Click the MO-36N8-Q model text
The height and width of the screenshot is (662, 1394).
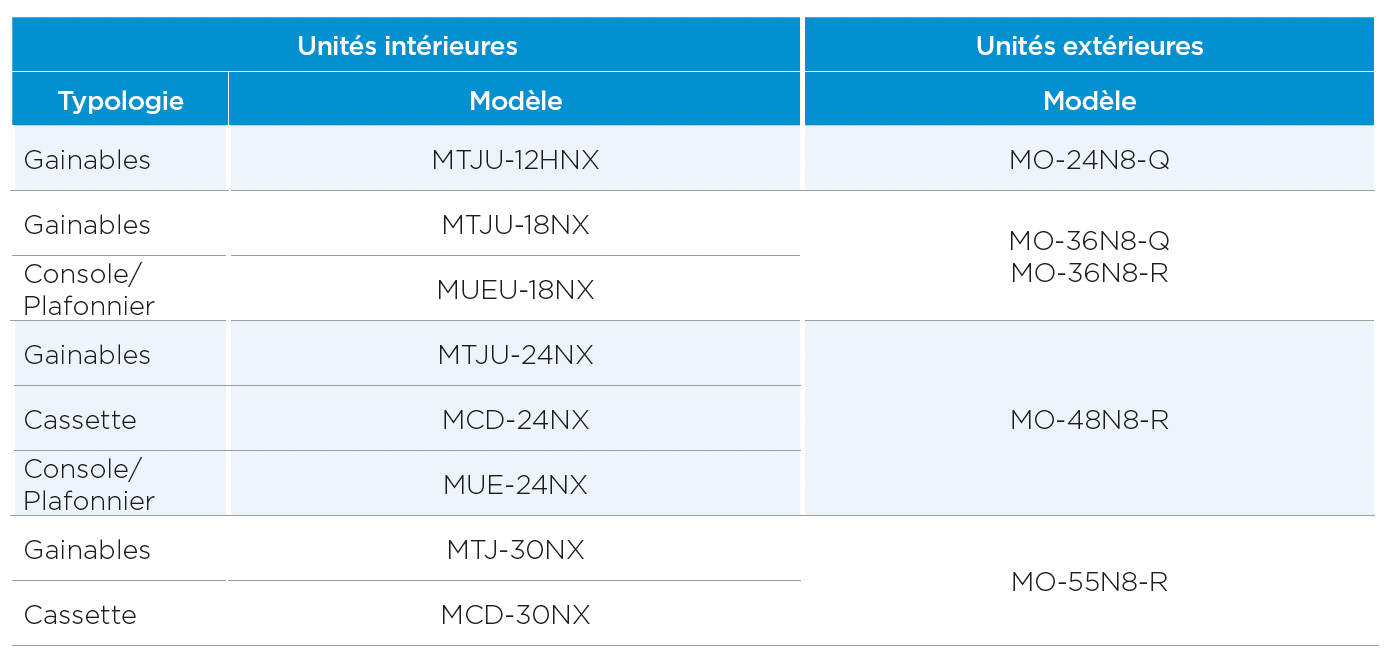click(x=1089, y=241)
